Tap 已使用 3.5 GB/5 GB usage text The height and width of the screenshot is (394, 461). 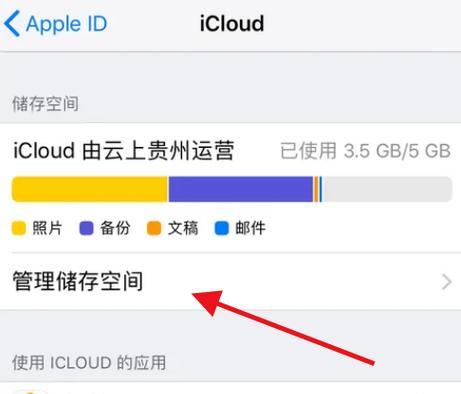click(x=365, y=151)
